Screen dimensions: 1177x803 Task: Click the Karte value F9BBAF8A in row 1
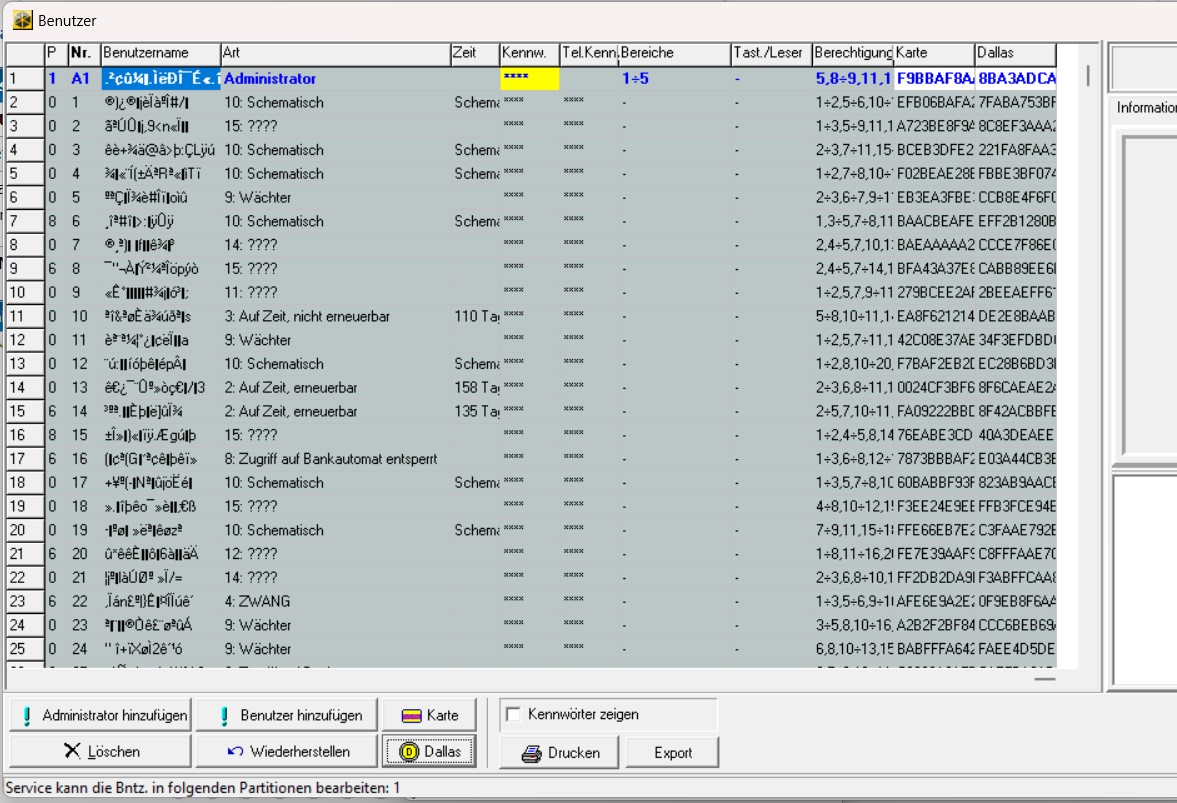(x=933, y=78)
